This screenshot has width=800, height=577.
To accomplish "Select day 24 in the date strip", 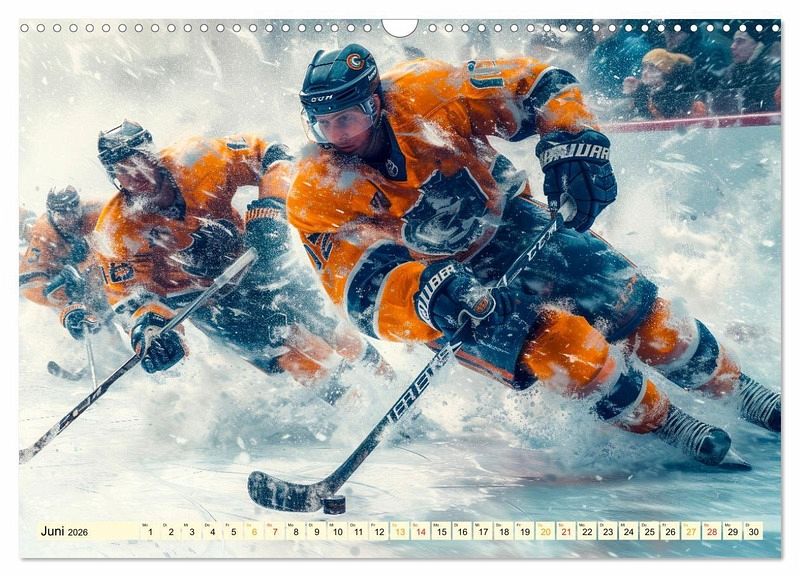I will click(629, 531).
